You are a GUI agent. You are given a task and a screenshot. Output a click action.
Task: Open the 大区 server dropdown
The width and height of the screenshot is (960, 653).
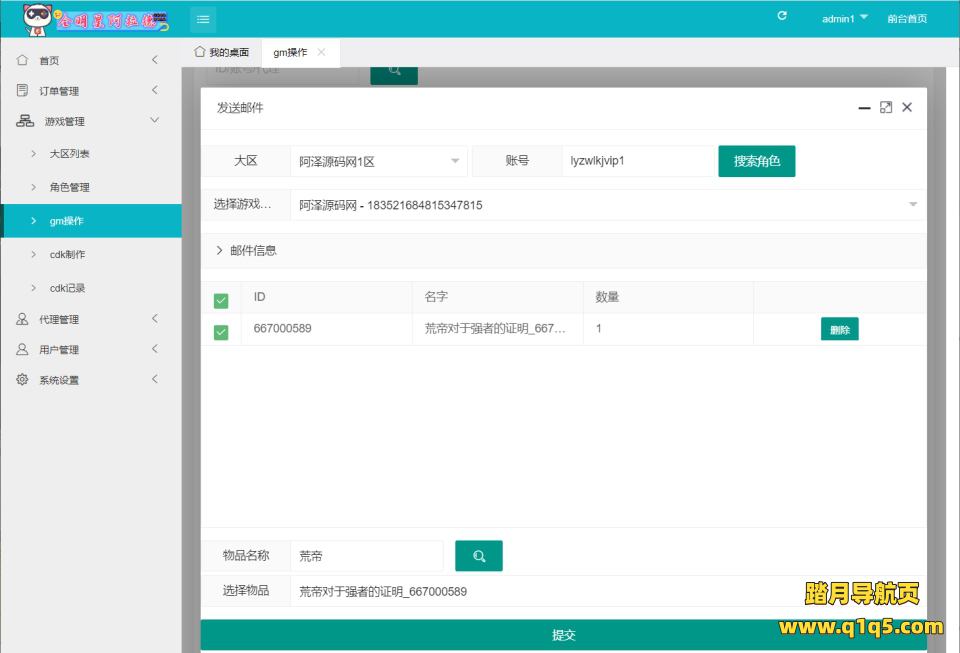coord(380,160)
